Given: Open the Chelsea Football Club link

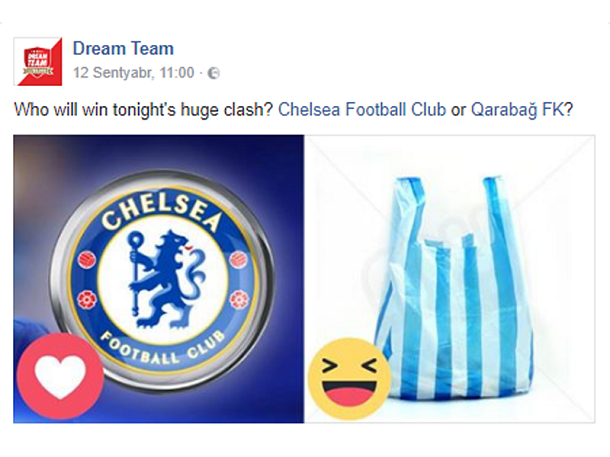Looking at the screenshot, I should (362, 110).
